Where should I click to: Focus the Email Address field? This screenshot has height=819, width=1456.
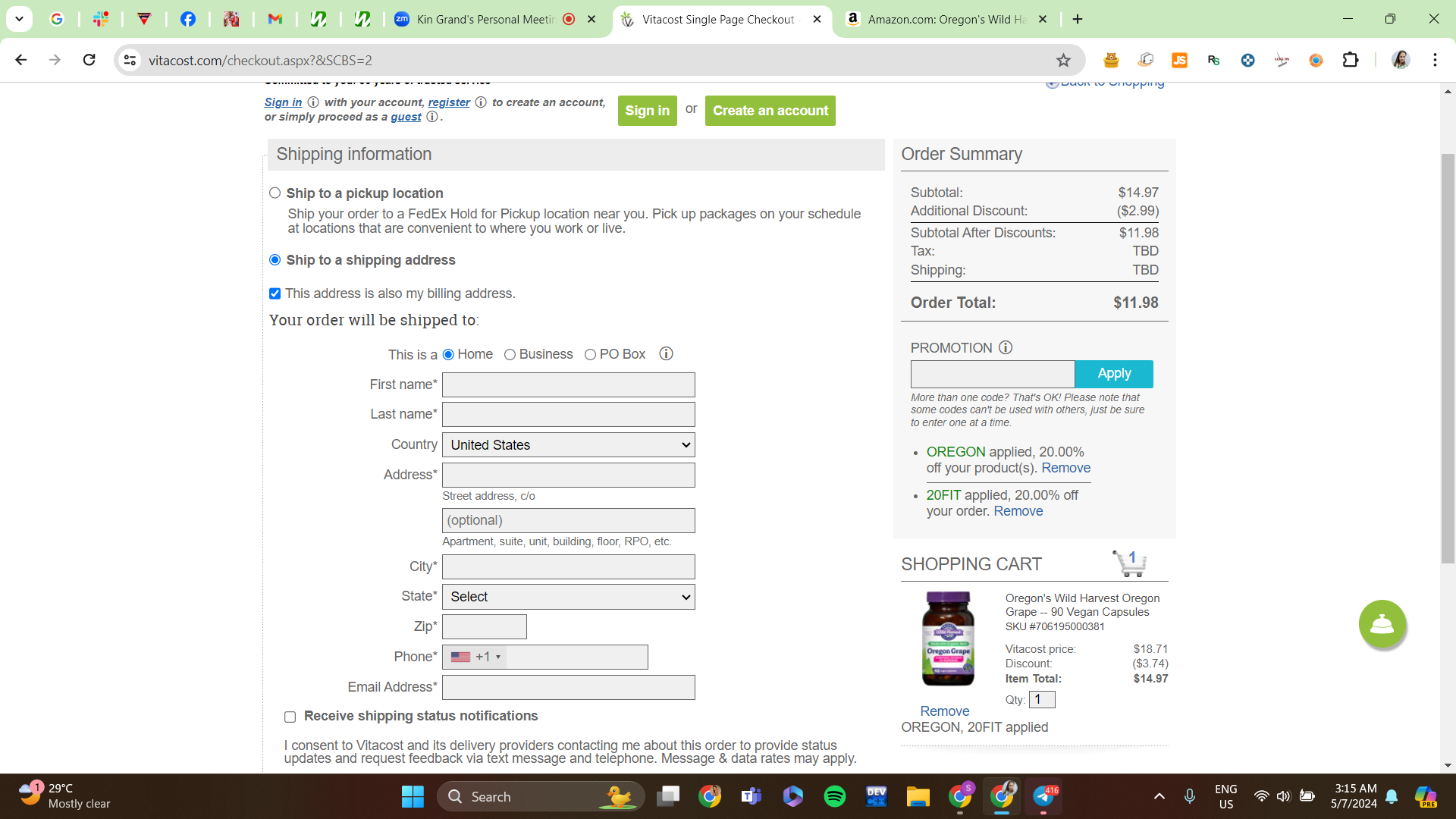tap(569, 687)
